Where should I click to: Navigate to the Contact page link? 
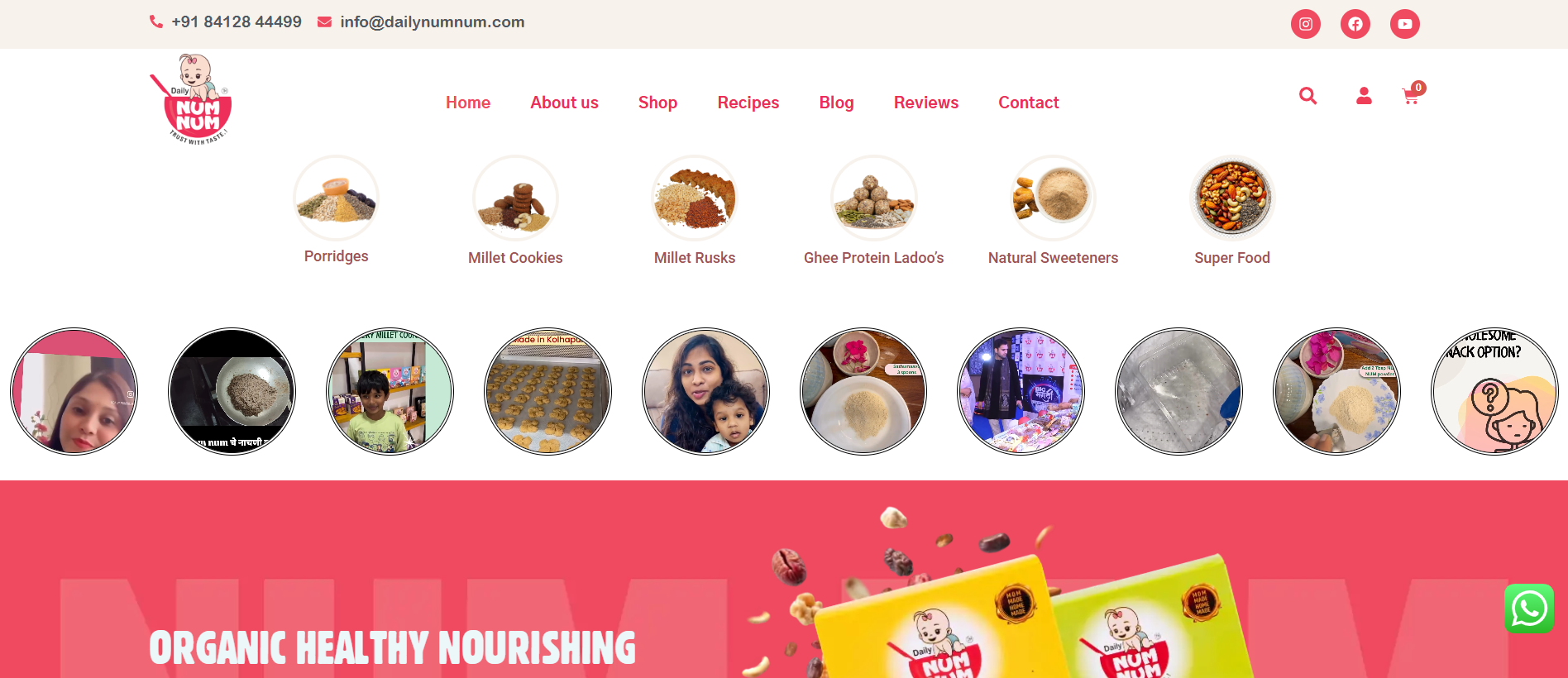(1029, 103)
